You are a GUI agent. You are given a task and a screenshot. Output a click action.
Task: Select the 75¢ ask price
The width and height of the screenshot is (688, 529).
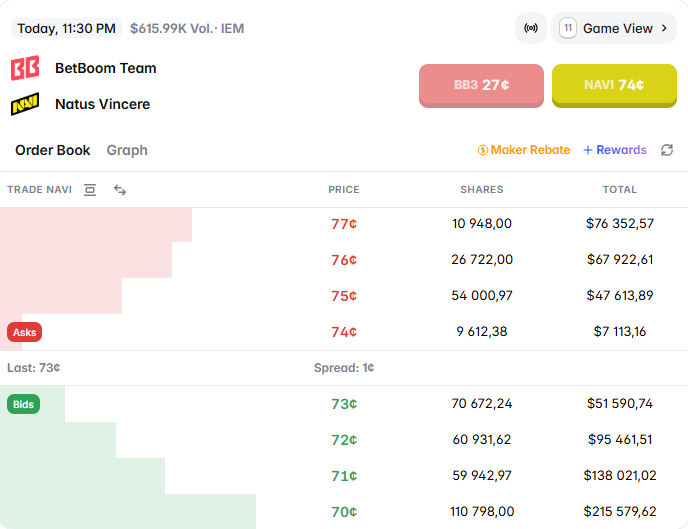344,296
